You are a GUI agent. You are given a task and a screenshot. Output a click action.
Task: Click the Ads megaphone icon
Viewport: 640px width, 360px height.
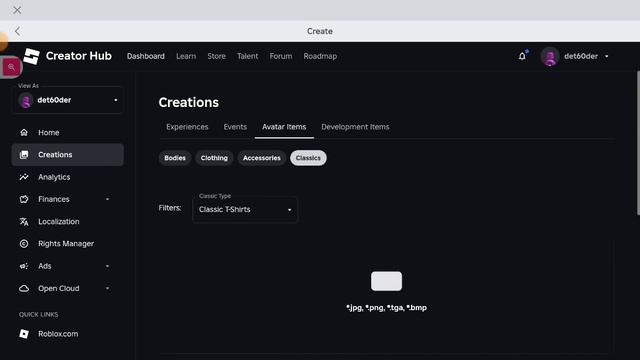pos(24,266)
